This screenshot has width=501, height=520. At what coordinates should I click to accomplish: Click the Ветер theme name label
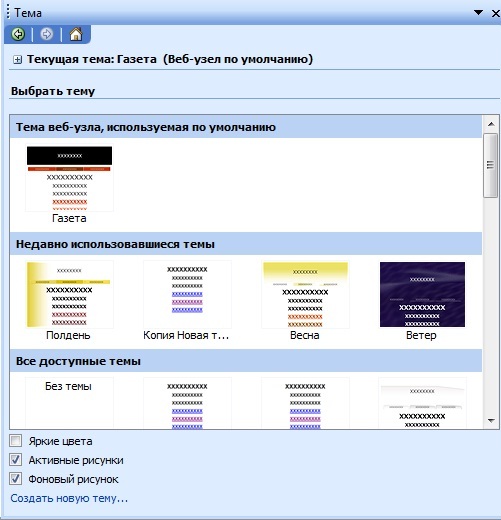[x=421, y=335]
